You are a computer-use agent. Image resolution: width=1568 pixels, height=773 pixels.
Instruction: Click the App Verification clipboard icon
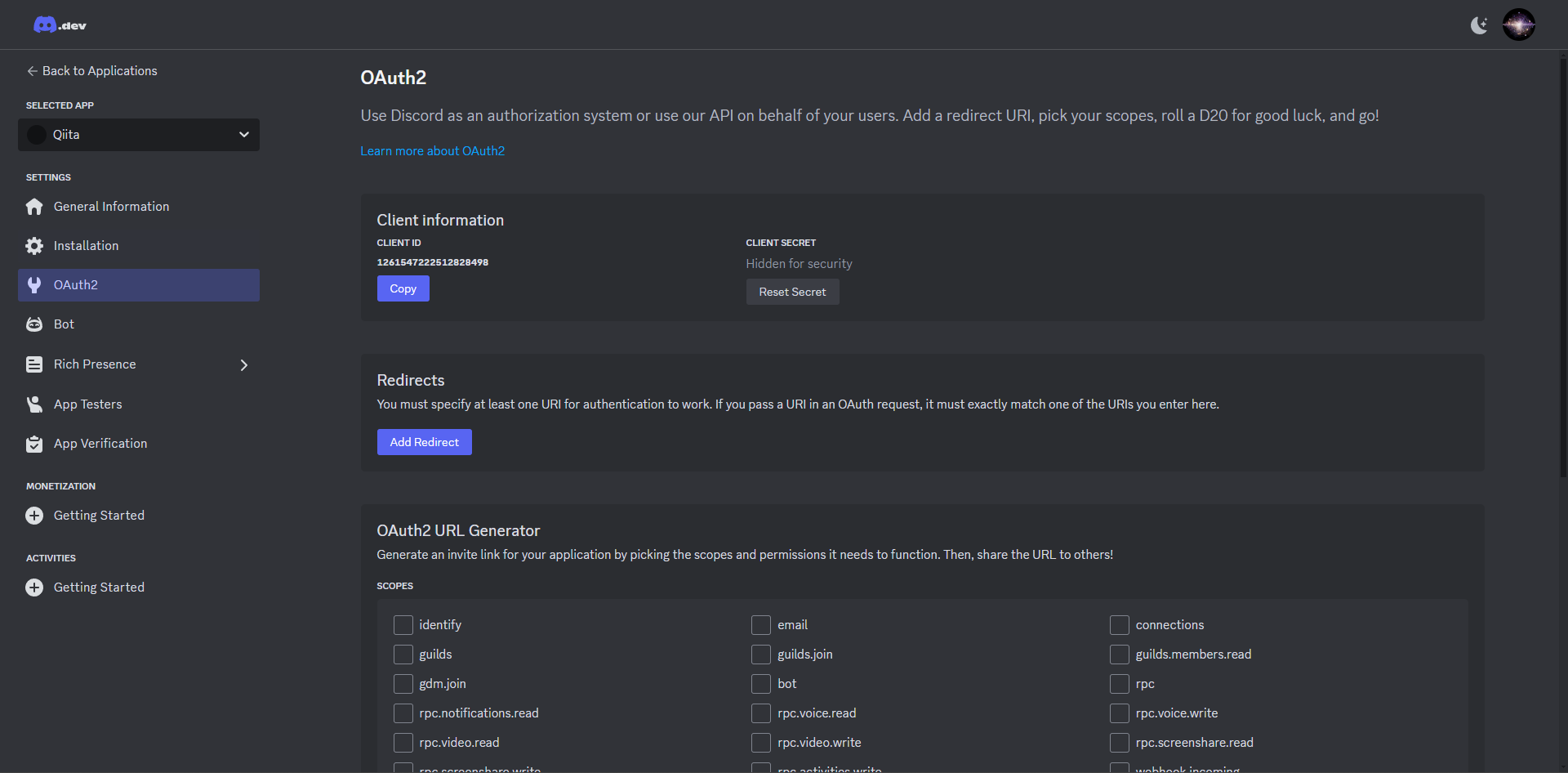(34, 444)
